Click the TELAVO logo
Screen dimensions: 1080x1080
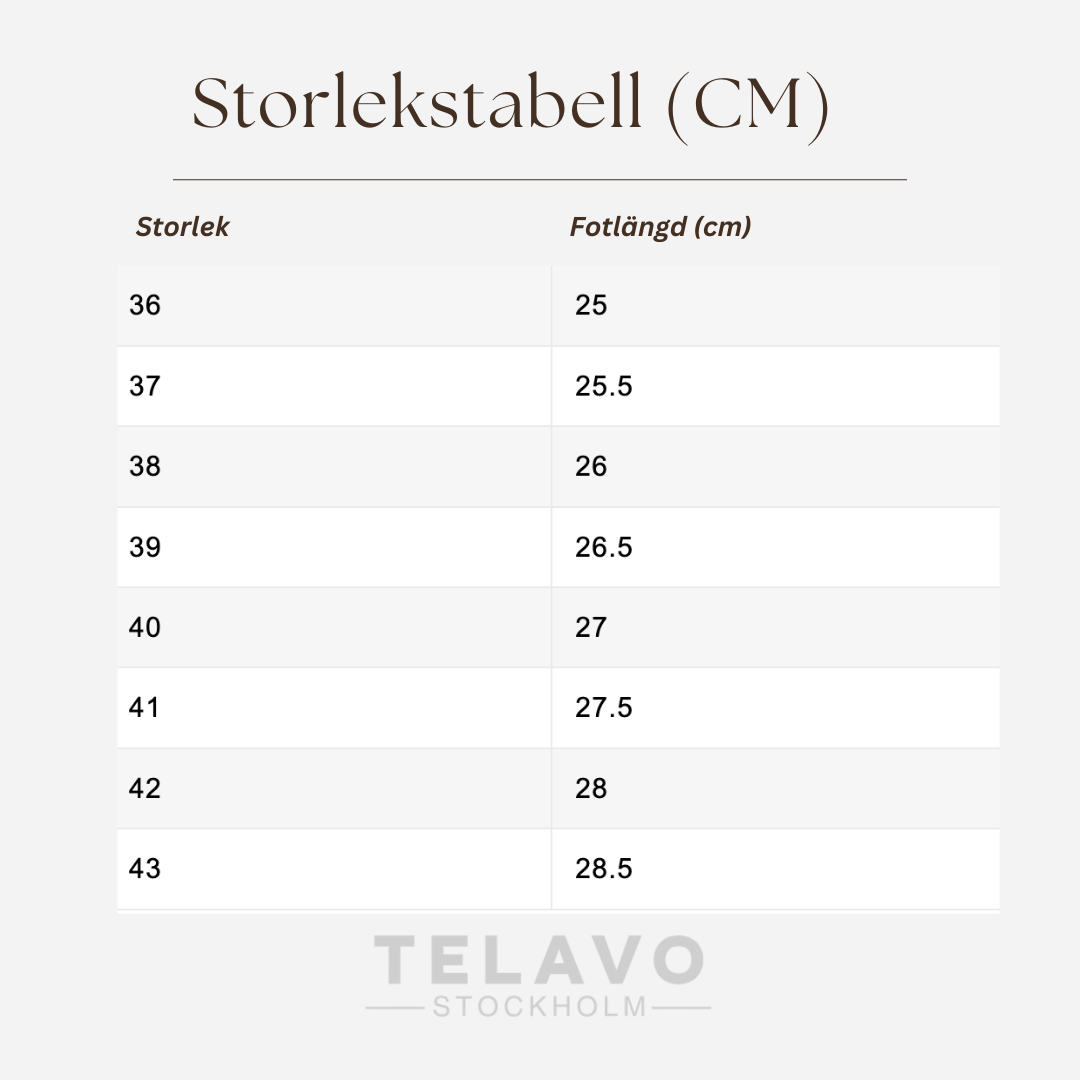pyautogui.click(x=539, y=961)
